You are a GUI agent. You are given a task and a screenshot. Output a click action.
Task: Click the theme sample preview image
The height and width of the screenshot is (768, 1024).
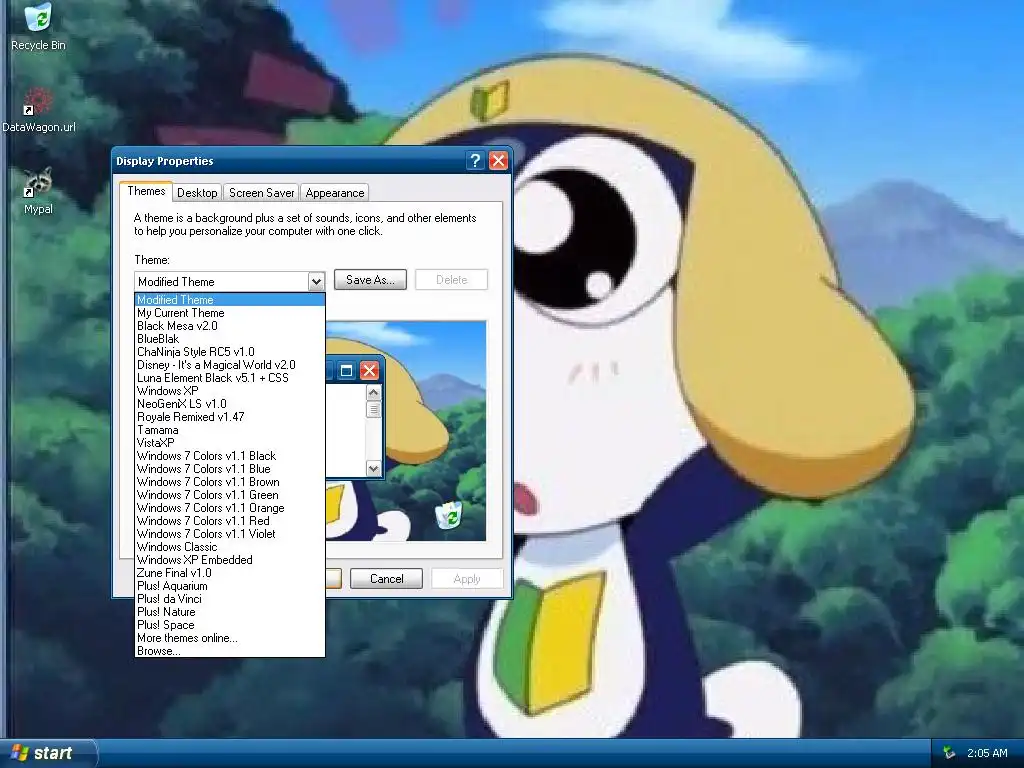point(406,431)
